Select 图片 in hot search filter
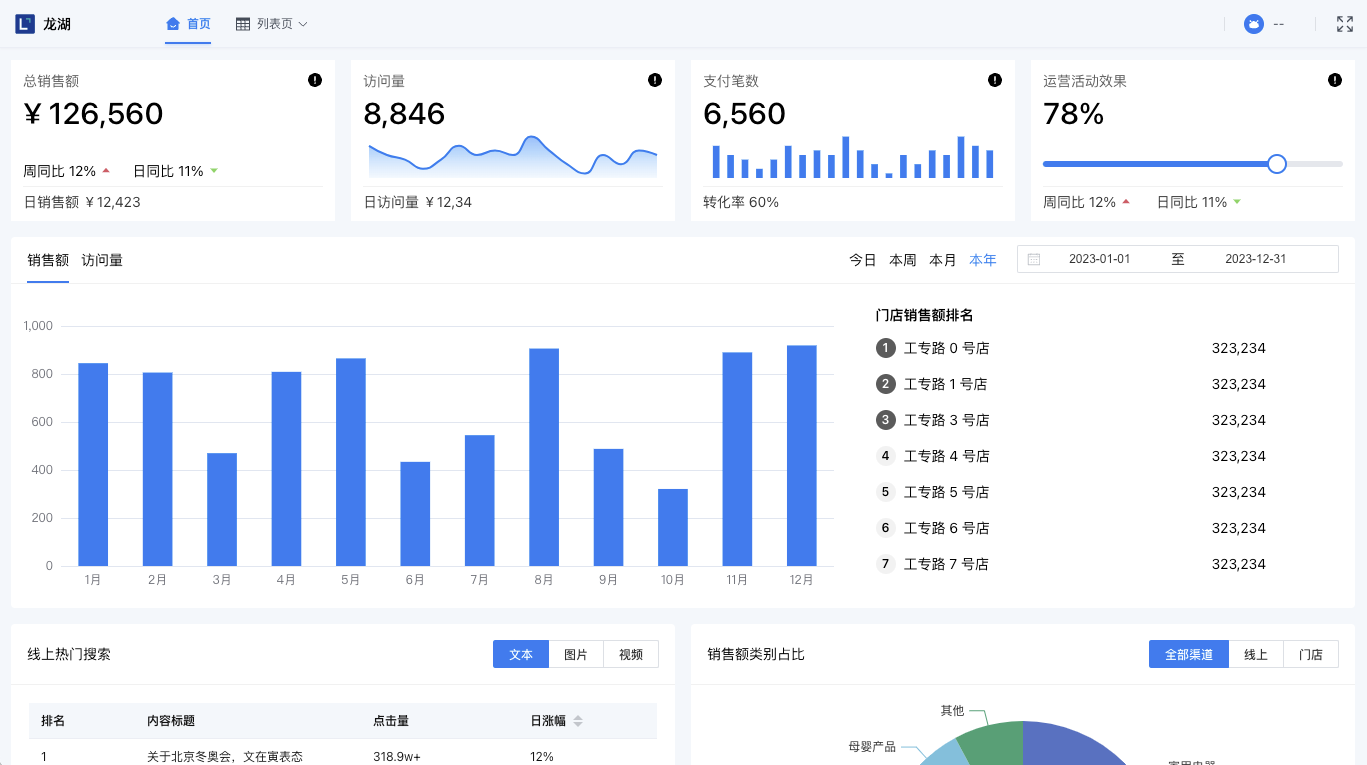 [x=576, y=654]
